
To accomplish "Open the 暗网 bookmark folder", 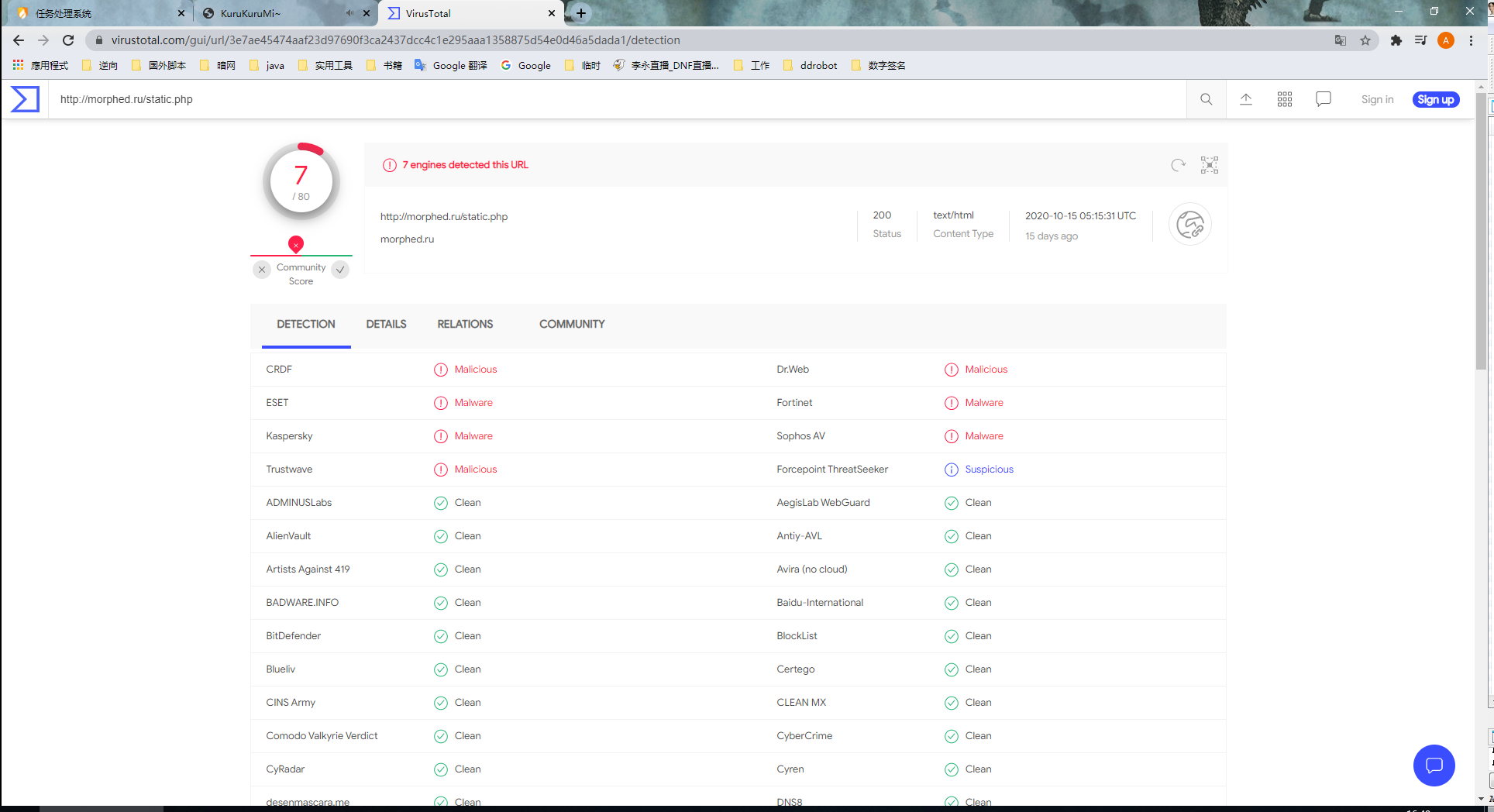I will [218, 65].
